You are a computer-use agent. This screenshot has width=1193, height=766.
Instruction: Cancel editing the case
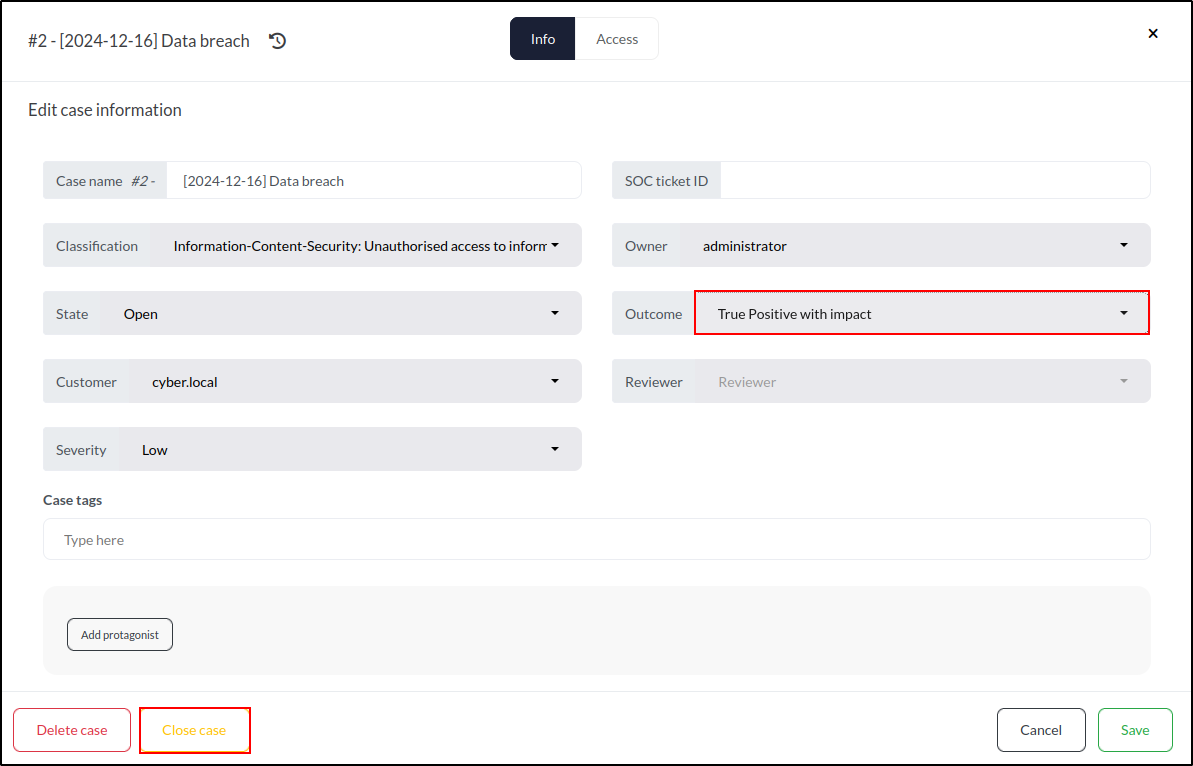1041,729
